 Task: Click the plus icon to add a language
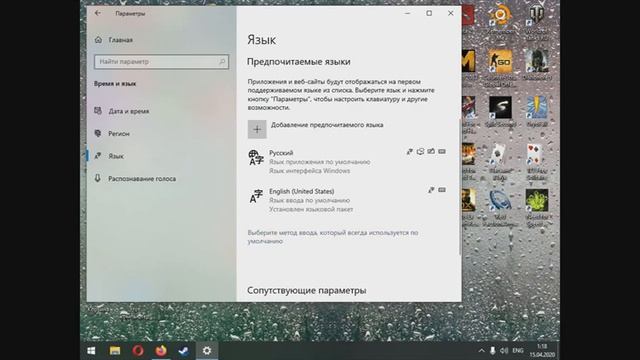257,129
